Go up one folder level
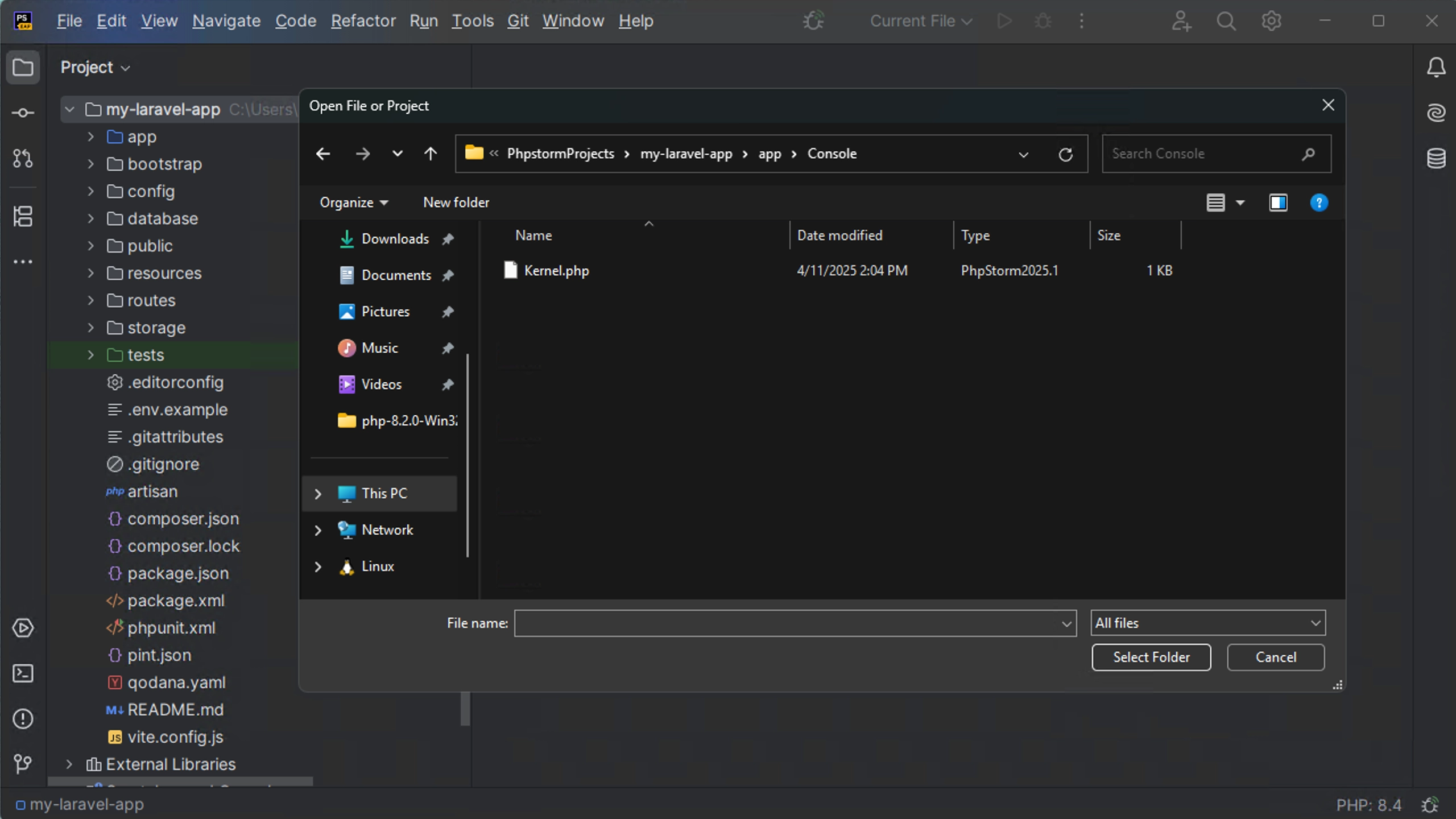Viewport: 1456px width, 819px height. click(x=431, y=154)
